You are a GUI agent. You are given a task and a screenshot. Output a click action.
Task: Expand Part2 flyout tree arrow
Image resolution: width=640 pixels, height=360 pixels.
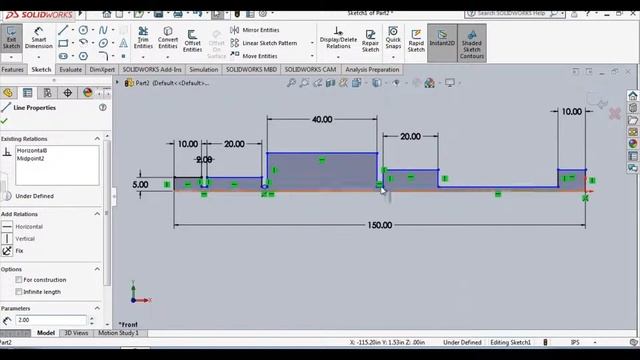click(117, 82)
